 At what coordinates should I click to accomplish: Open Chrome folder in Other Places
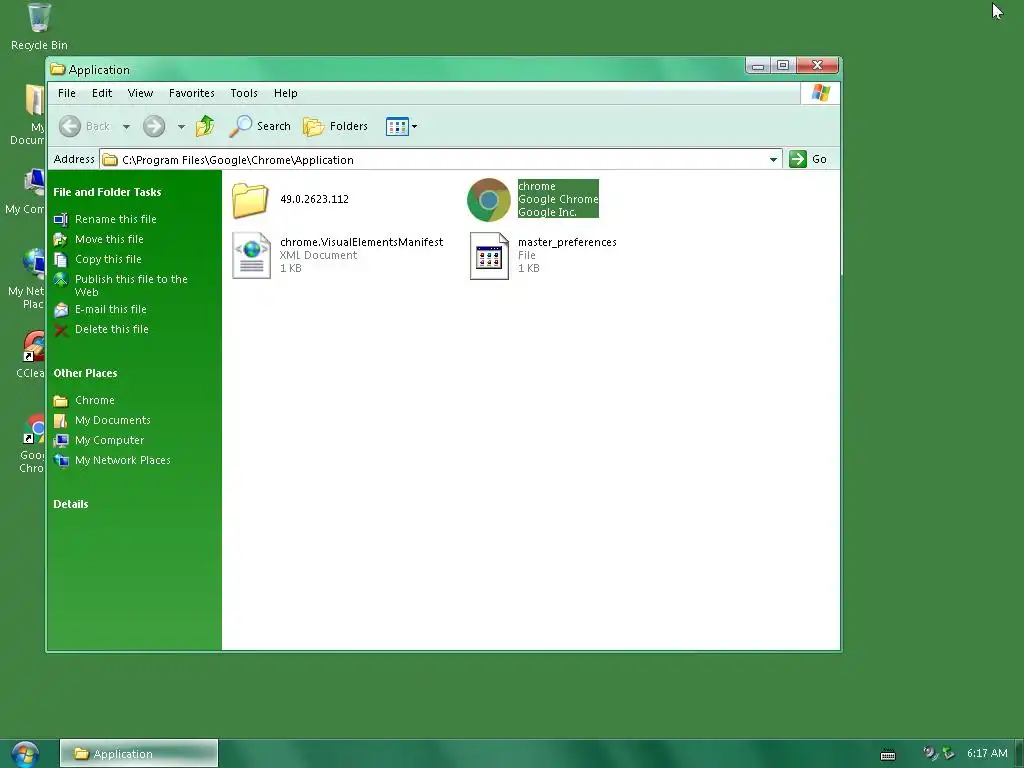coord(95,400)
